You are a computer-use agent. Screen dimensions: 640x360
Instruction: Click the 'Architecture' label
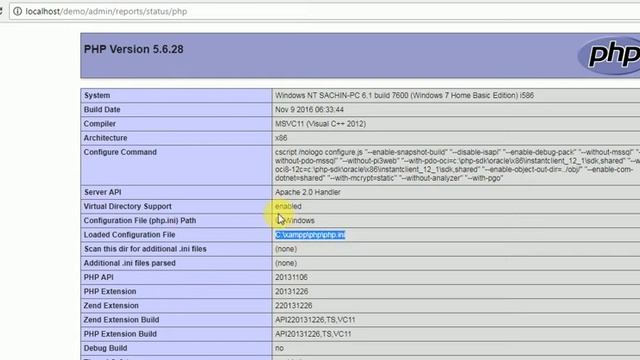105,138
